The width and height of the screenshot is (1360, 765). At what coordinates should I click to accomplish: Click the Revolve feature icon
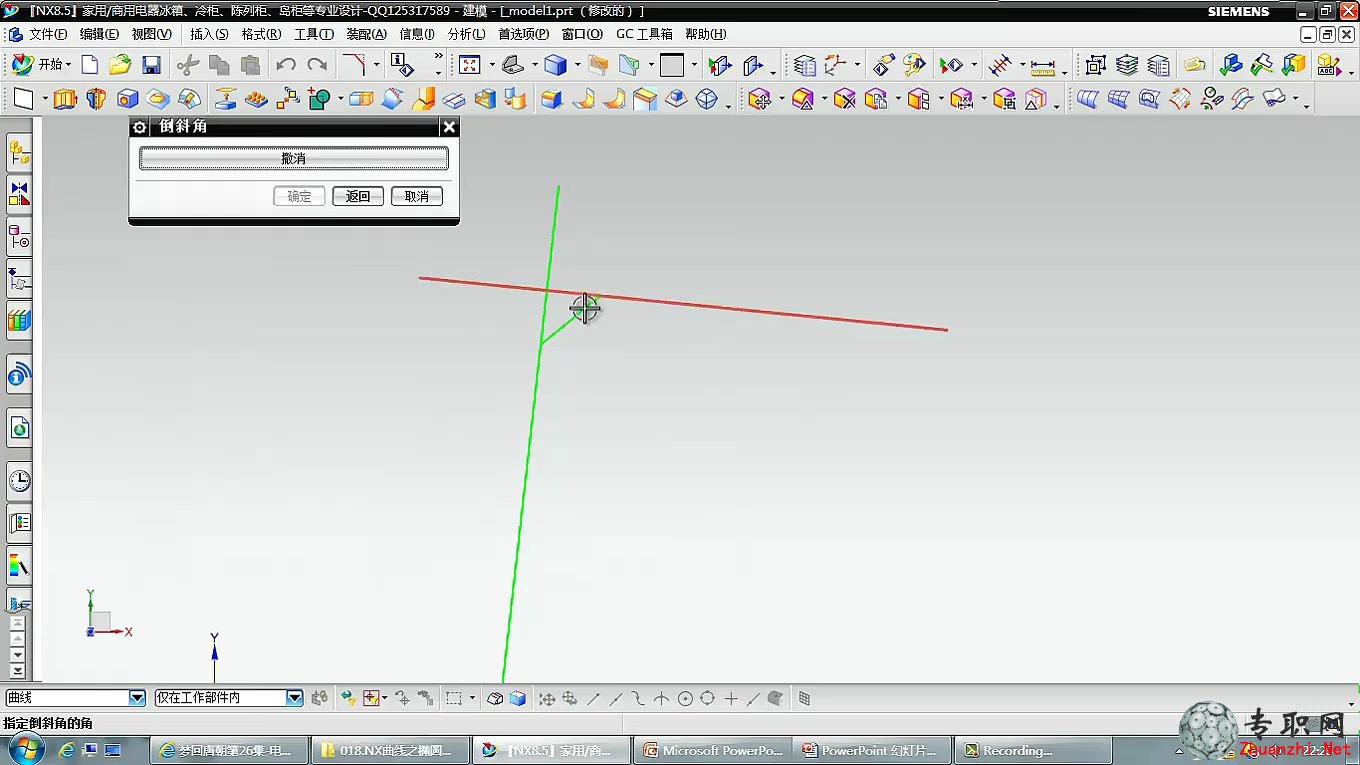click(x=96, y=99)
